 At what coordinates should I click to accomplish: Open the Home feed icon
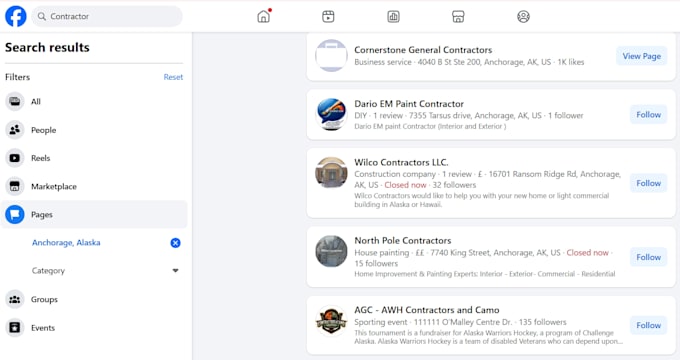click(x=263, y=16)
